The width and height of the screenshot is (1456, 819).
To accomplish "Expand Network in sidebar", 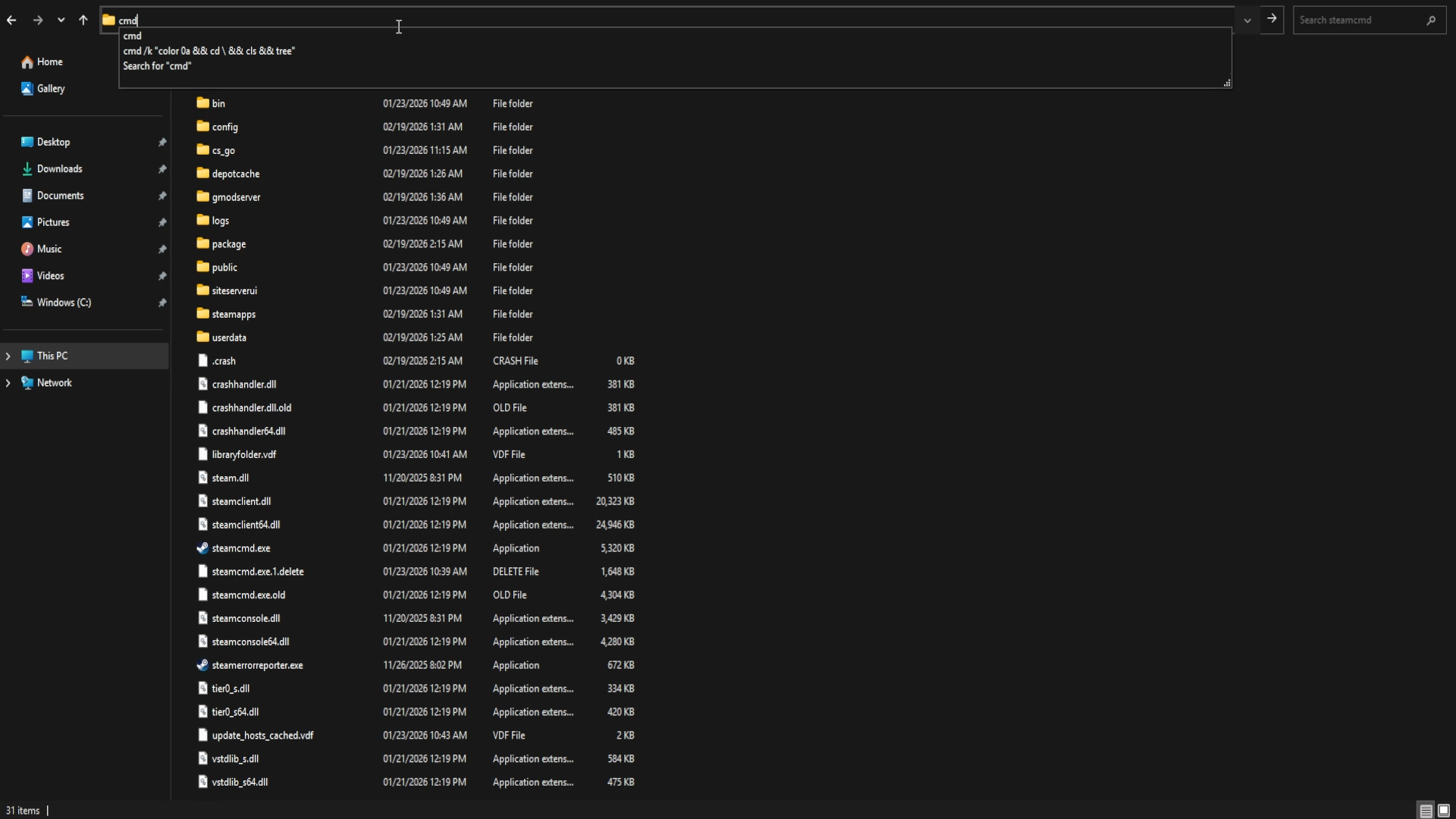I will tap(8, 383).
